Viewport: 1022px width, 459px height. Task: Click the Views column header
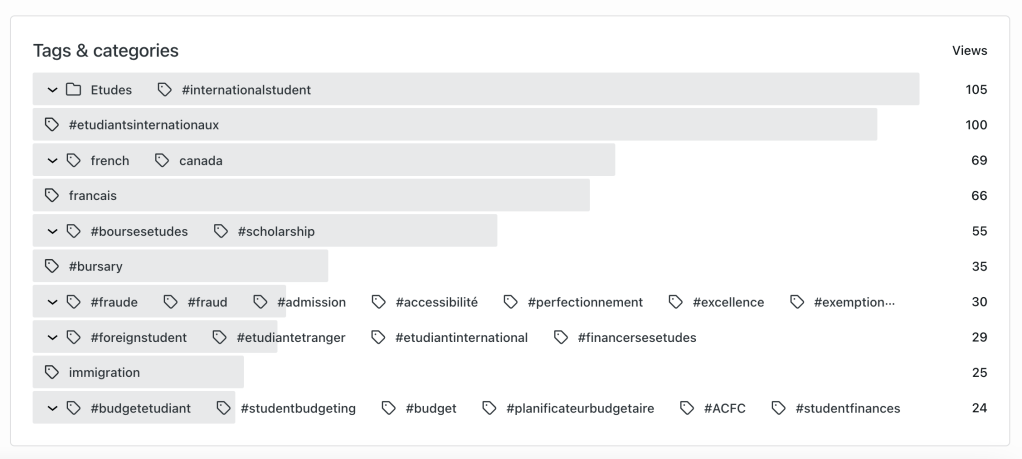[x=969, y=50]
